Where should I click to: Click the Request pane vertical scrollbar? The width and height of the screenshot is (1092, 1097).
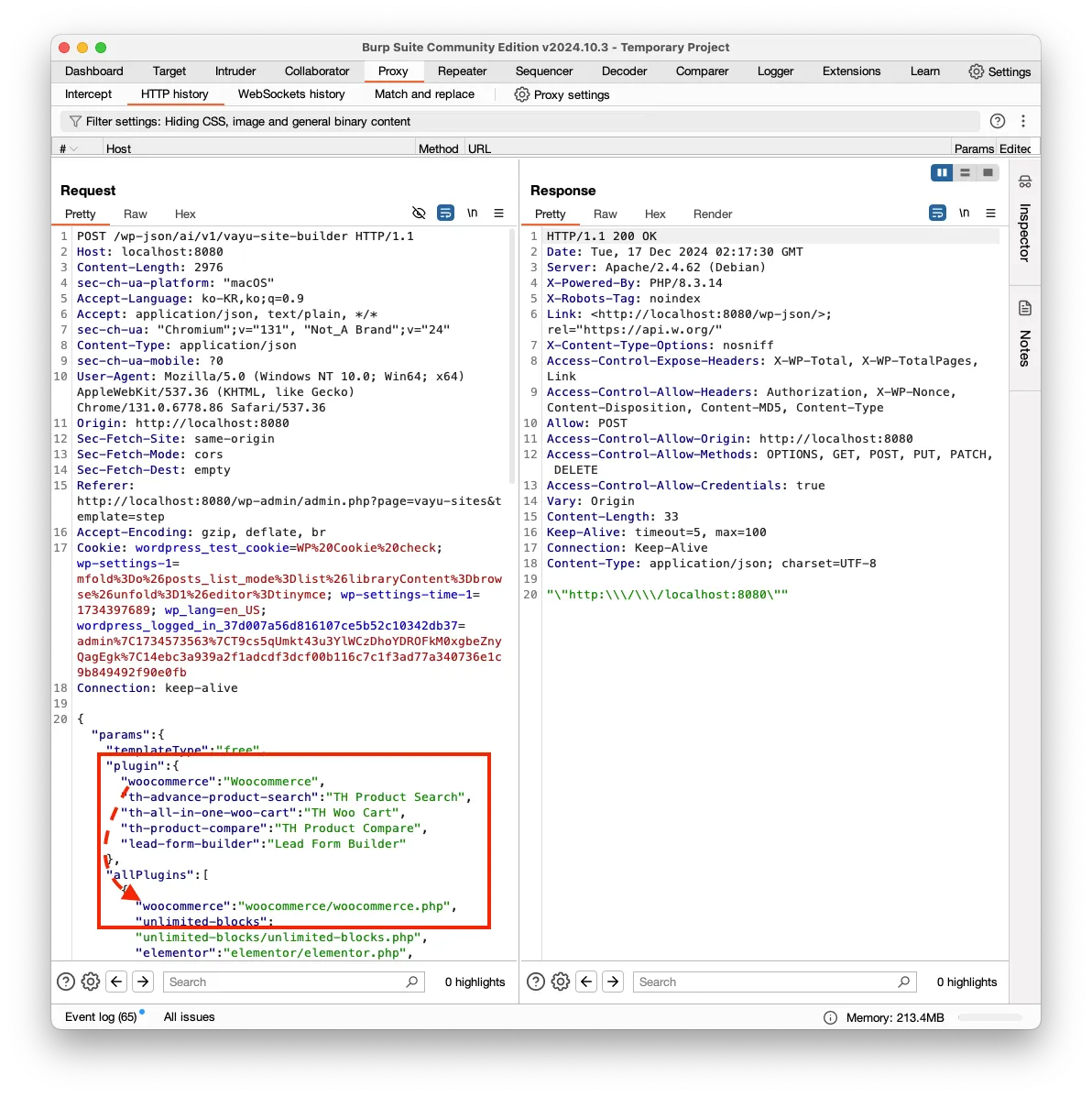coord(512,357)
